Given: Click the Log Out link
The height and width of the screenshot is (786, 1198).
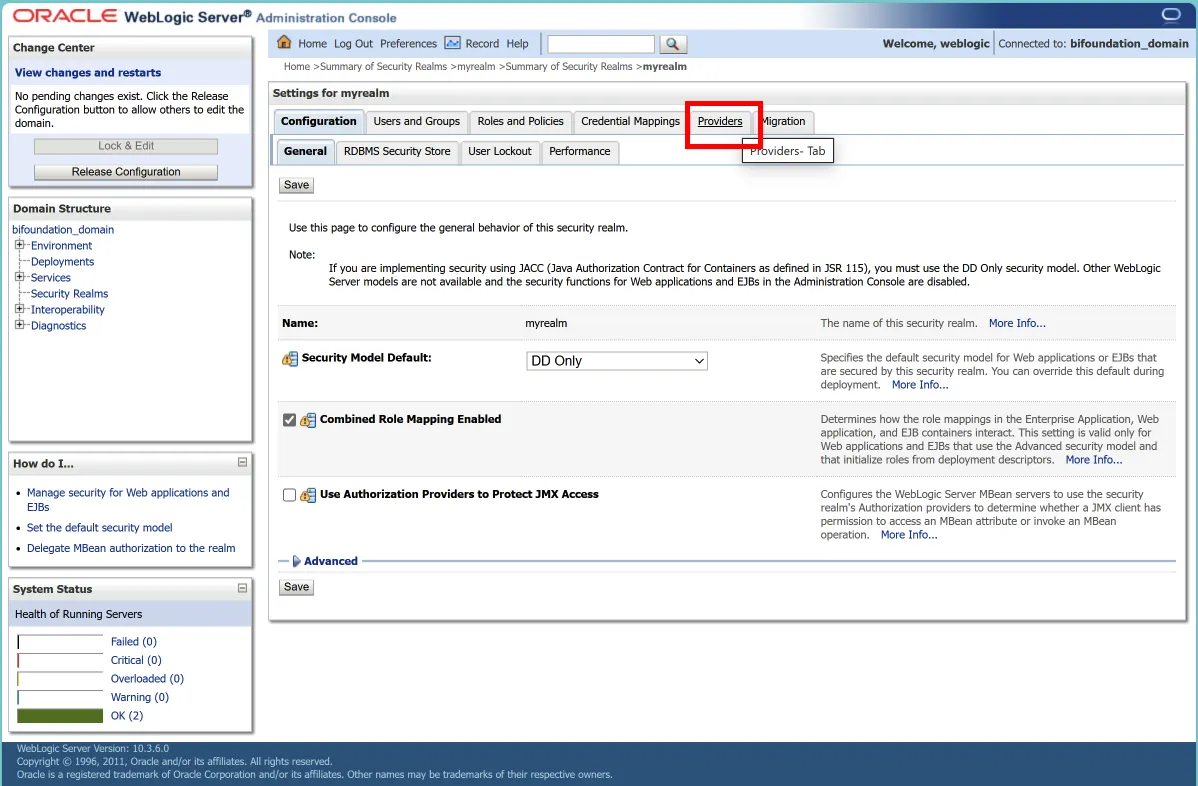Looking at the screenshot, I should tap(353, 44).
